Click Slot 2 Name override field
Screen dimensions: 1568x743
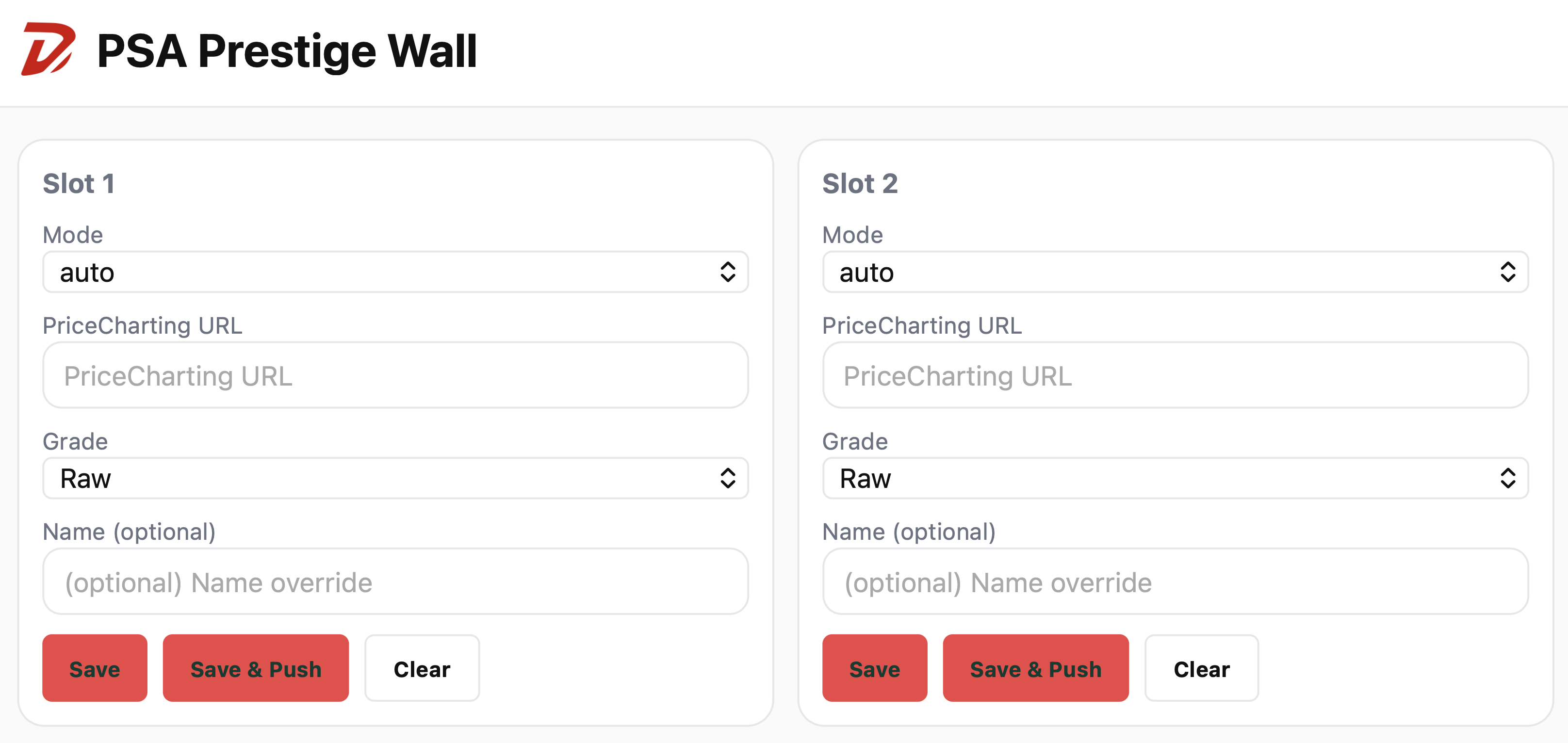point(1174,582)
